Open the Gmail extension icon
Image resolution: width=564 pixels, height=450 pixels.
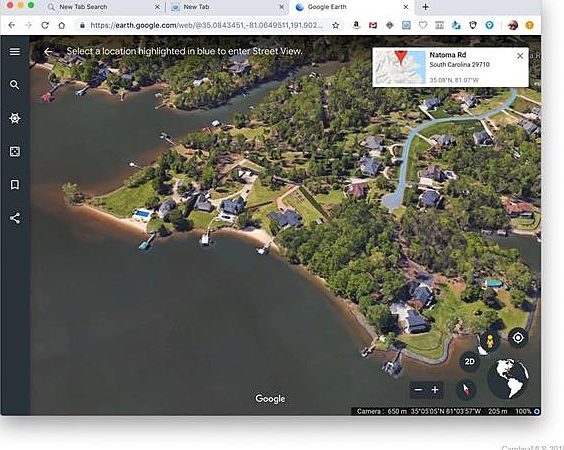373,25
